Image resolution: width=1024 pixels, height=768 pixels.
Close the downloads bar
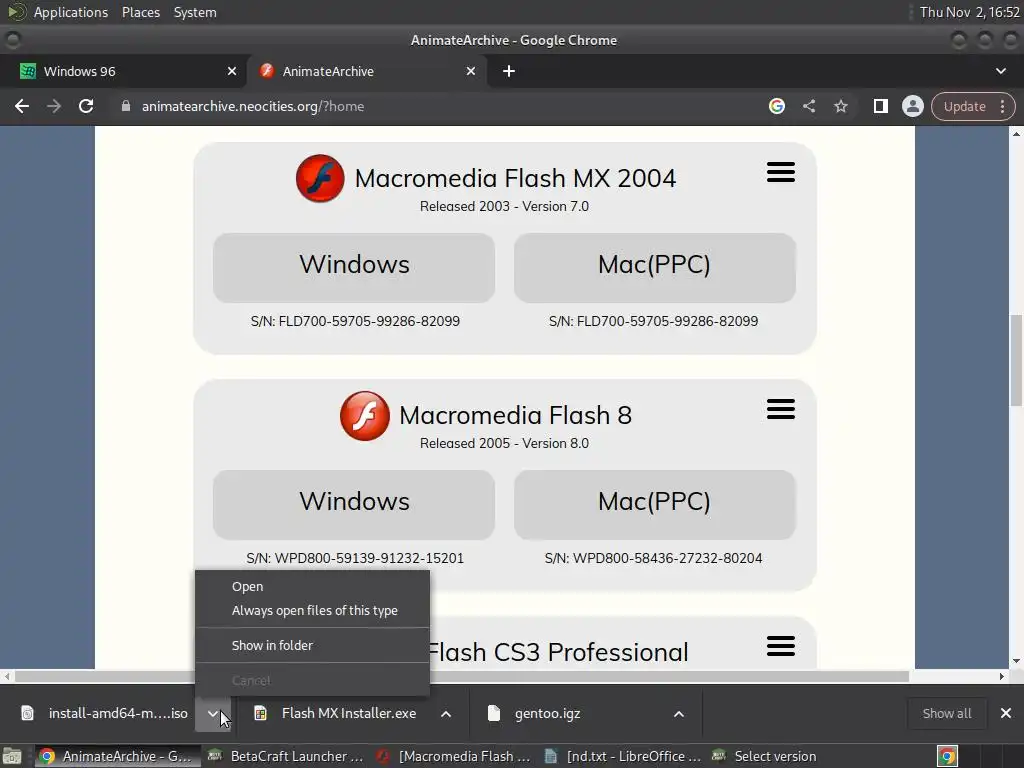[x=1006, y=713]
